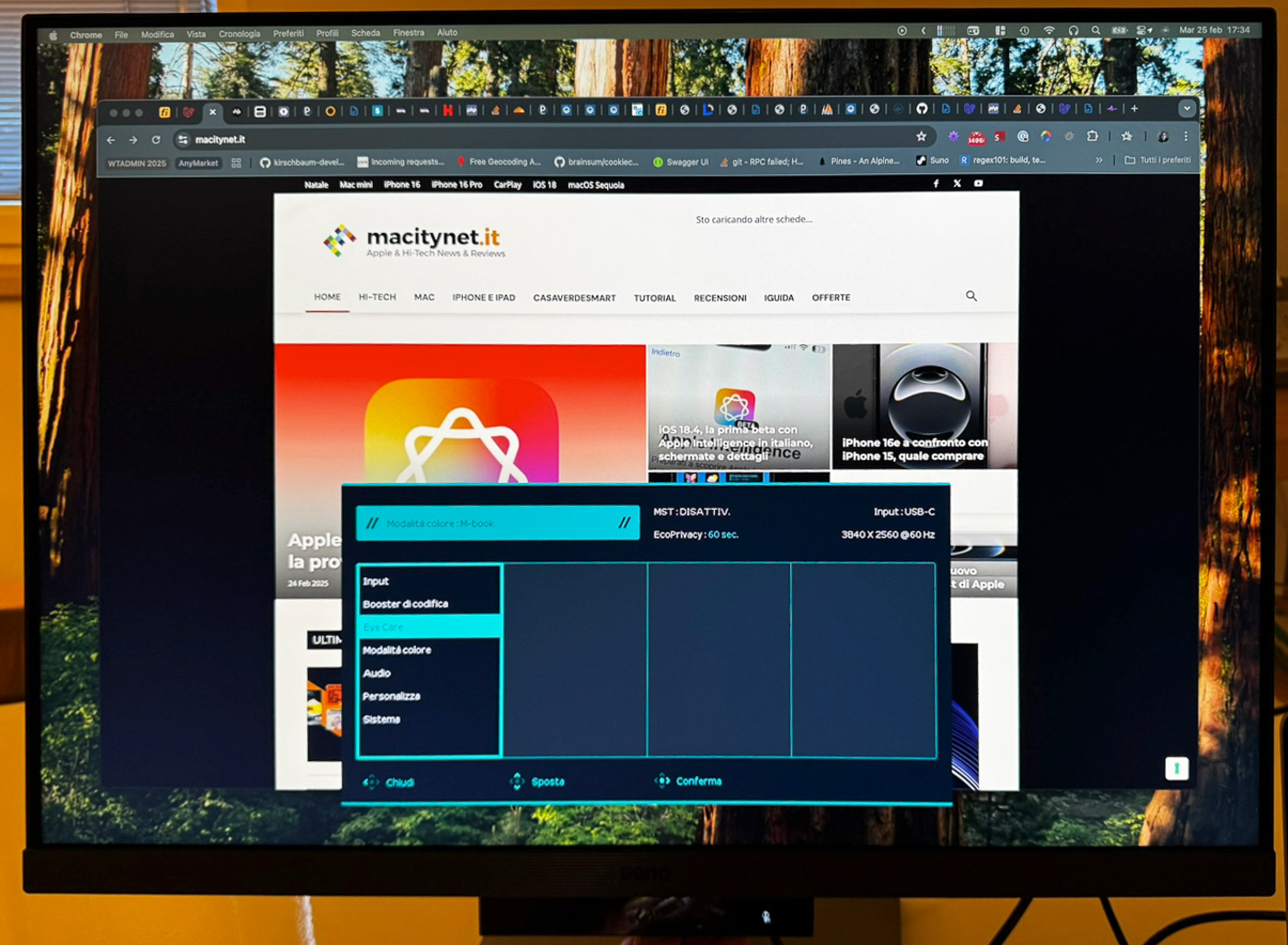Select Modalità colore in the OSD menu
Viewport: 1288px width, 945px height.
pos(429,650)
